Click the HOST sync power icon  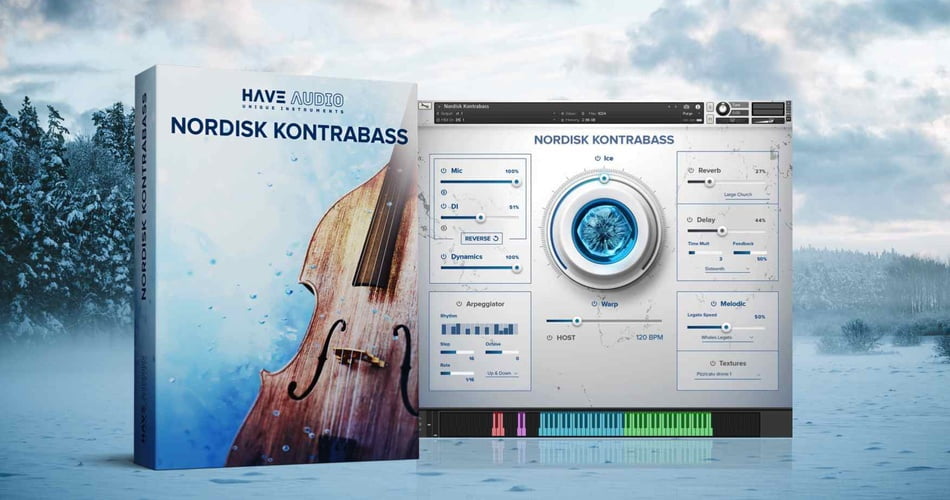click(549, 338)
